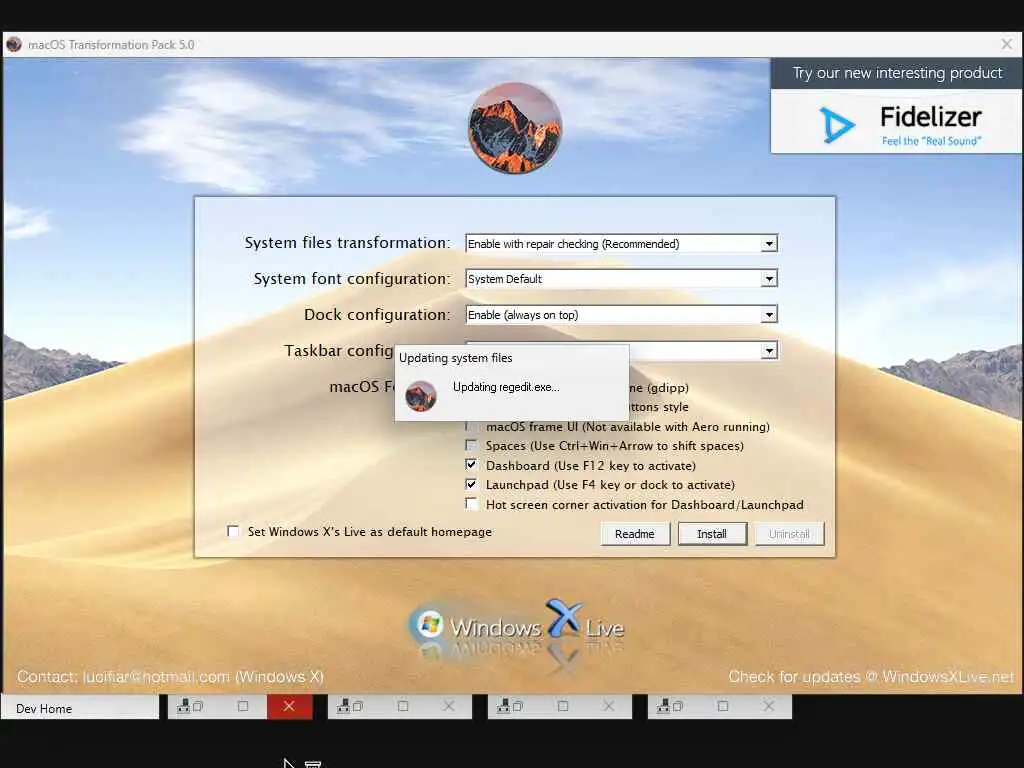Click the "Updating system files" popup title

(x=456, y=358)
